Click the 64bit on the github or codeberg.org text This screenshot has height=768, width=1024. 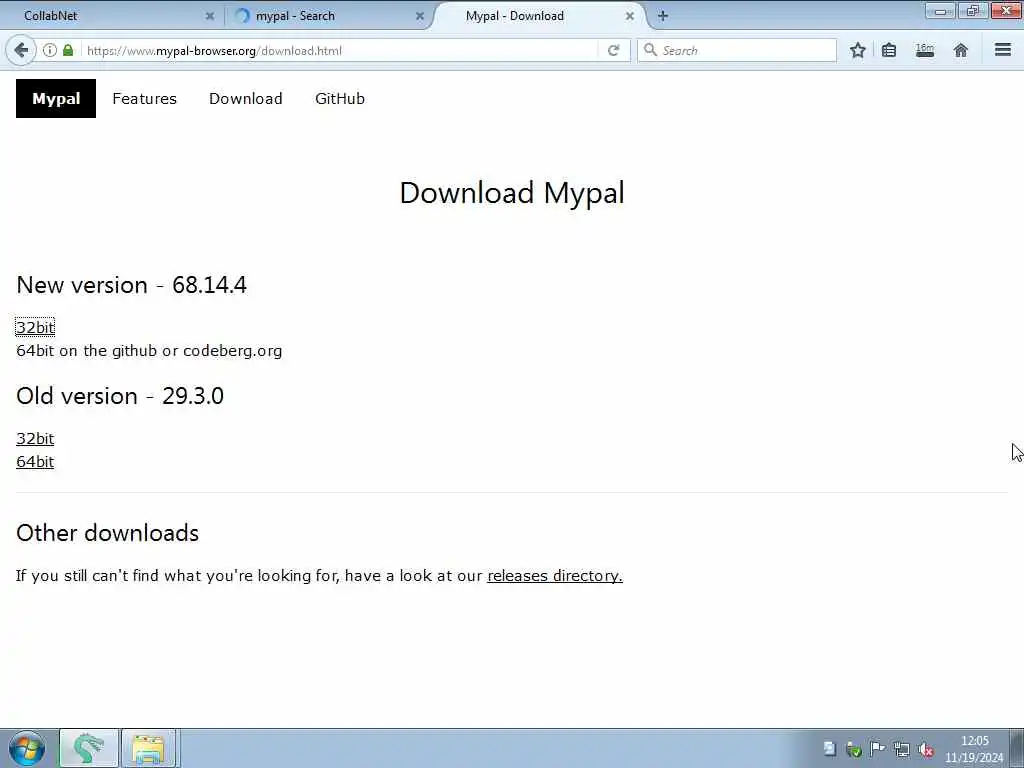pos(149,351)
